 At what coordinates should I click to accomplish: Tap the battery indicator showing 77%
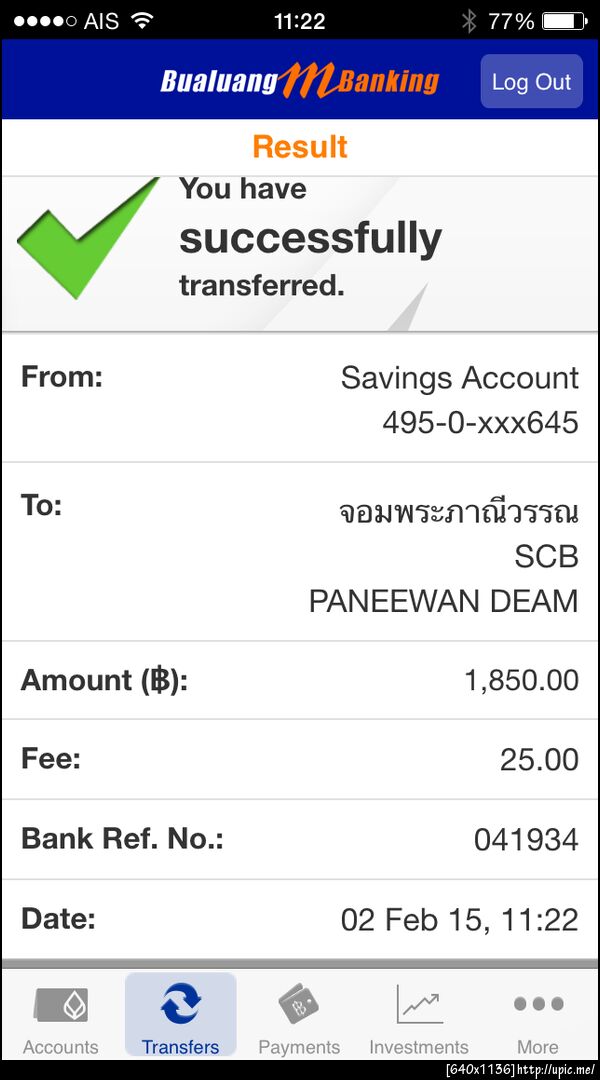pyautogui.click(x=555, y=17)
